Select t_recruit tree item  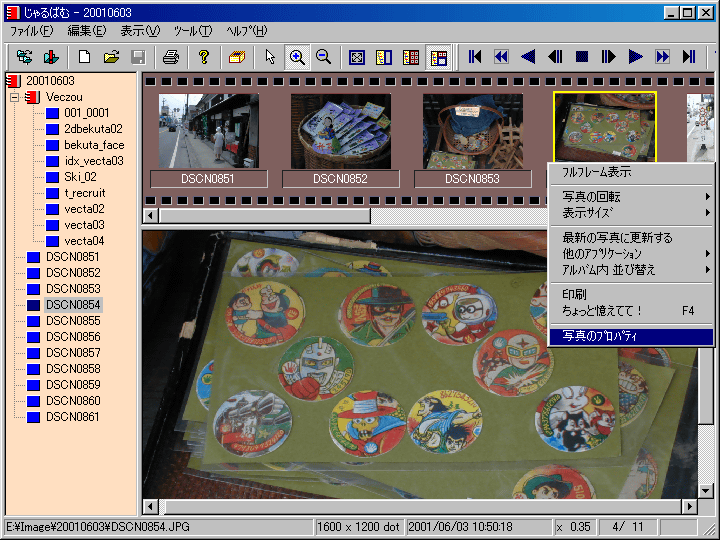point(85,193)
